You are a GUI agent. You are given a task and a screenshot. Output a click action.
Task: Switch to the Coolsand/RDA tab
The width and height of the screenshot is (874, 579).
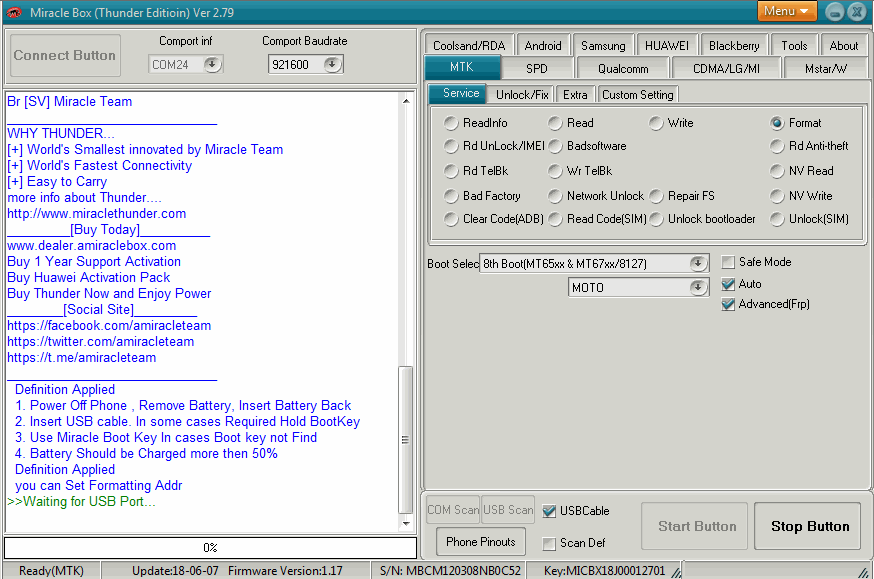click(469, 46)
